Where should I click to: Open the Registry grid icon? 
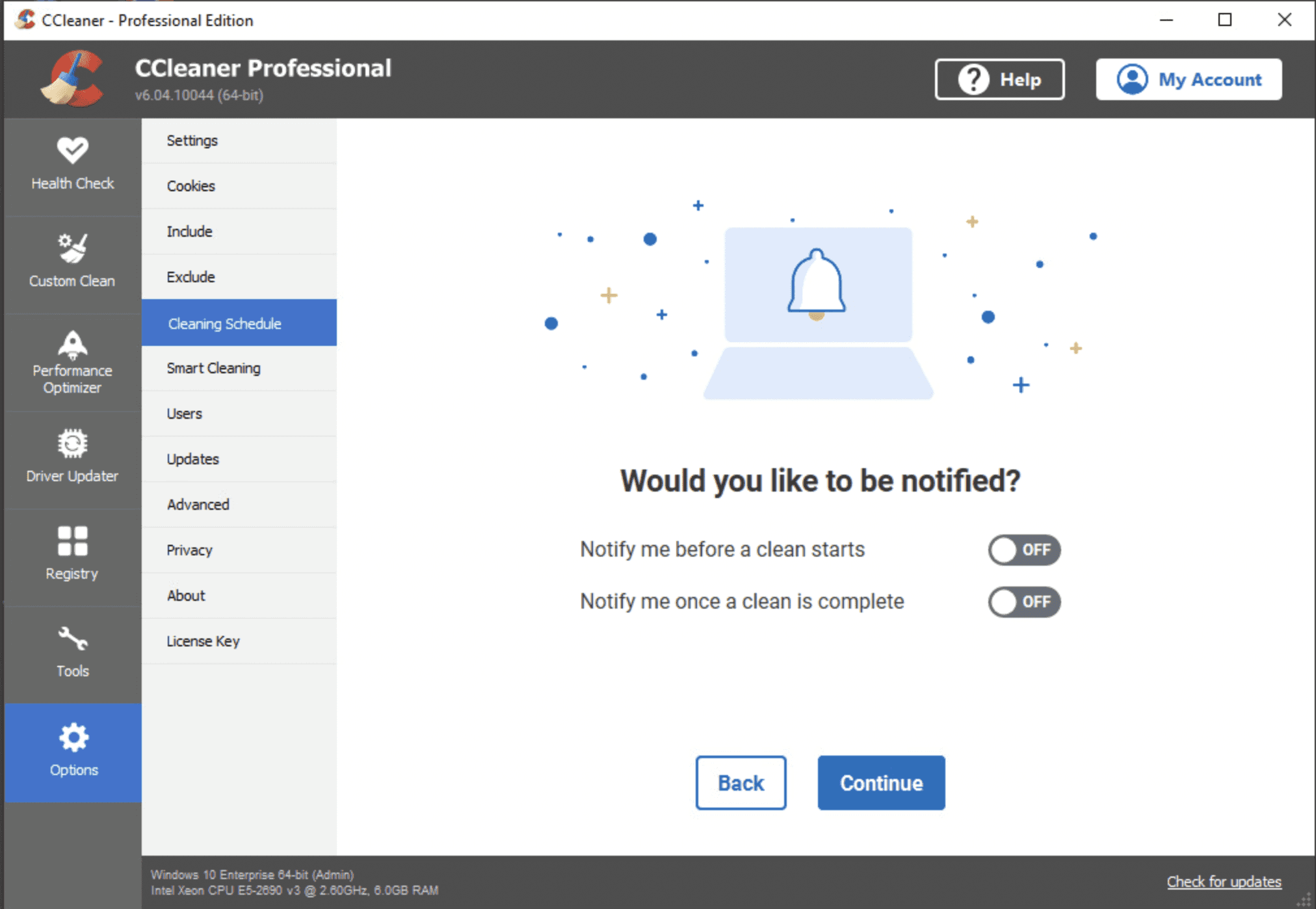(x=72, y=541)
